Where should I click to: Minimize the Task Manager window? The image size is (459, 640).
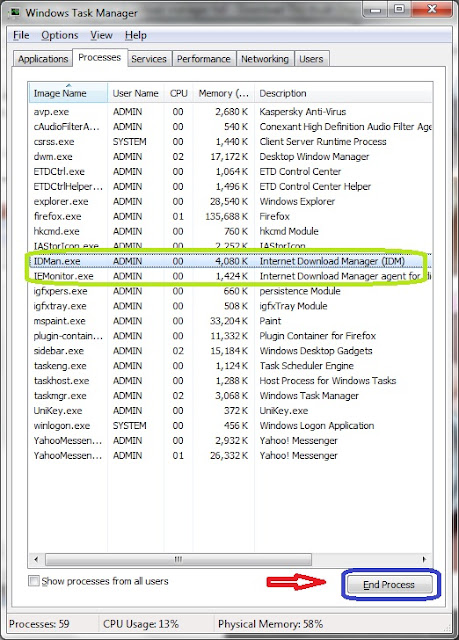tap(376, 10)
